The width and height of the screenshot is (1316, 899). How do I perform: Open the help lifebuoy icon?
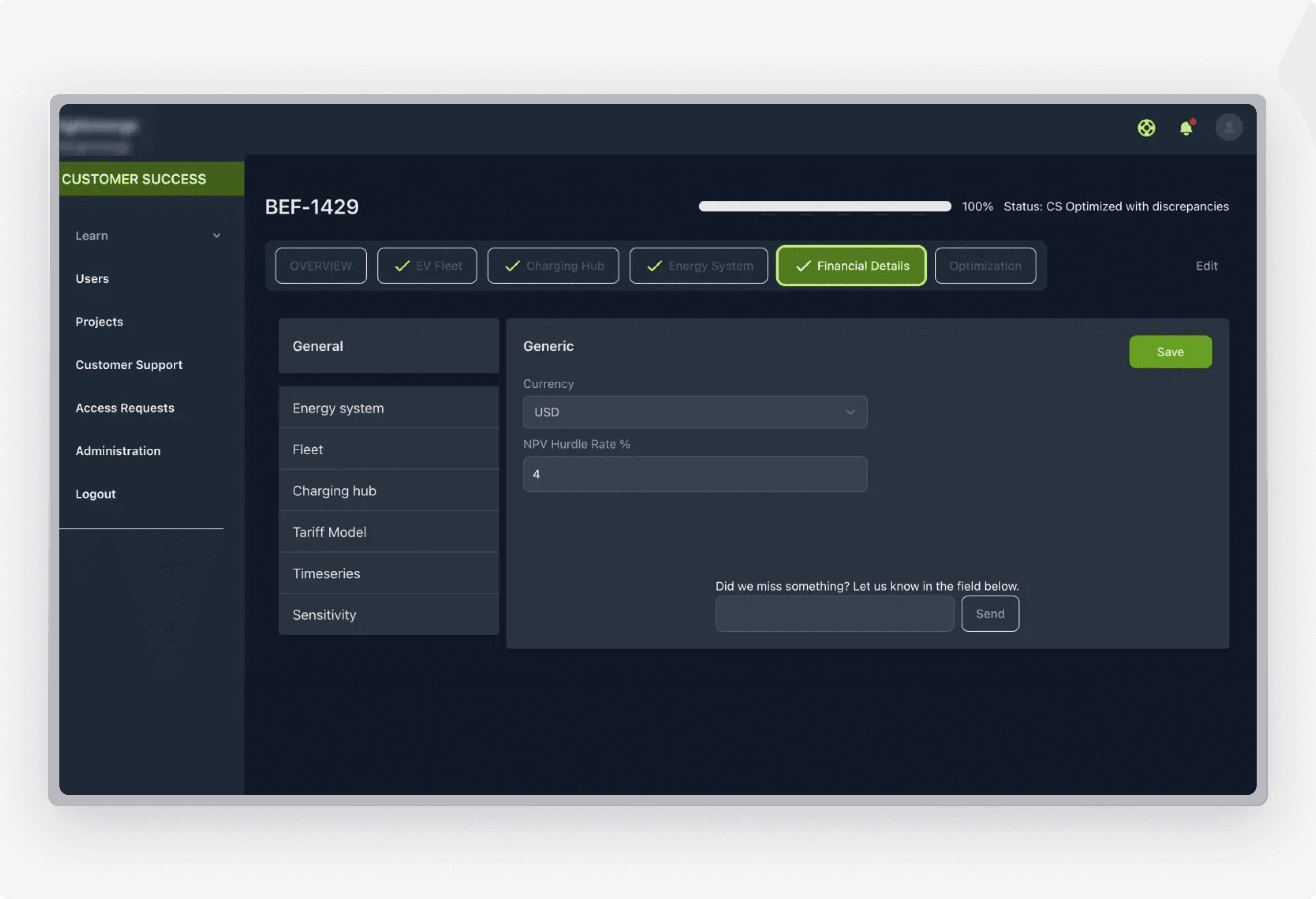tap(1146, 128)
